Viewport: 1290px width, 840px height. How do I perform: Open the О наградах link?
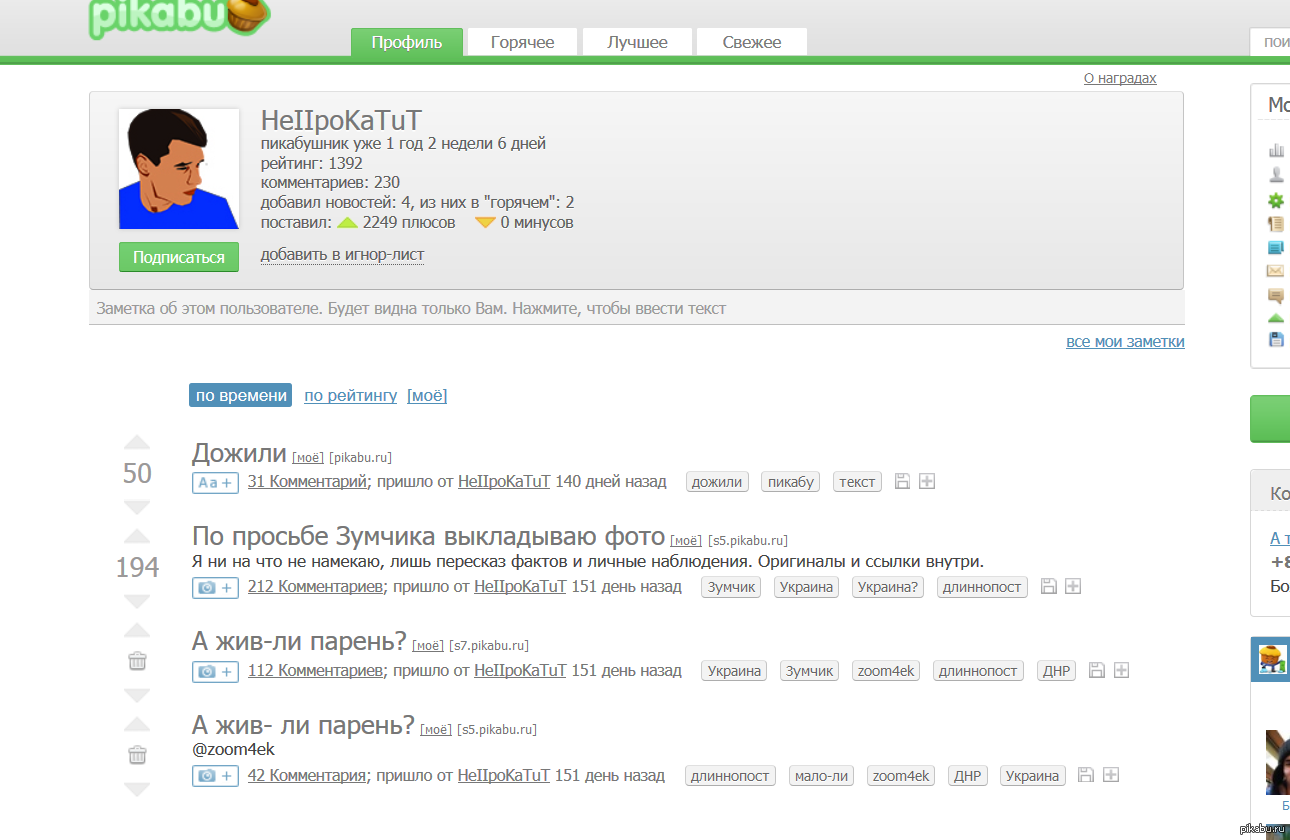1120,78
